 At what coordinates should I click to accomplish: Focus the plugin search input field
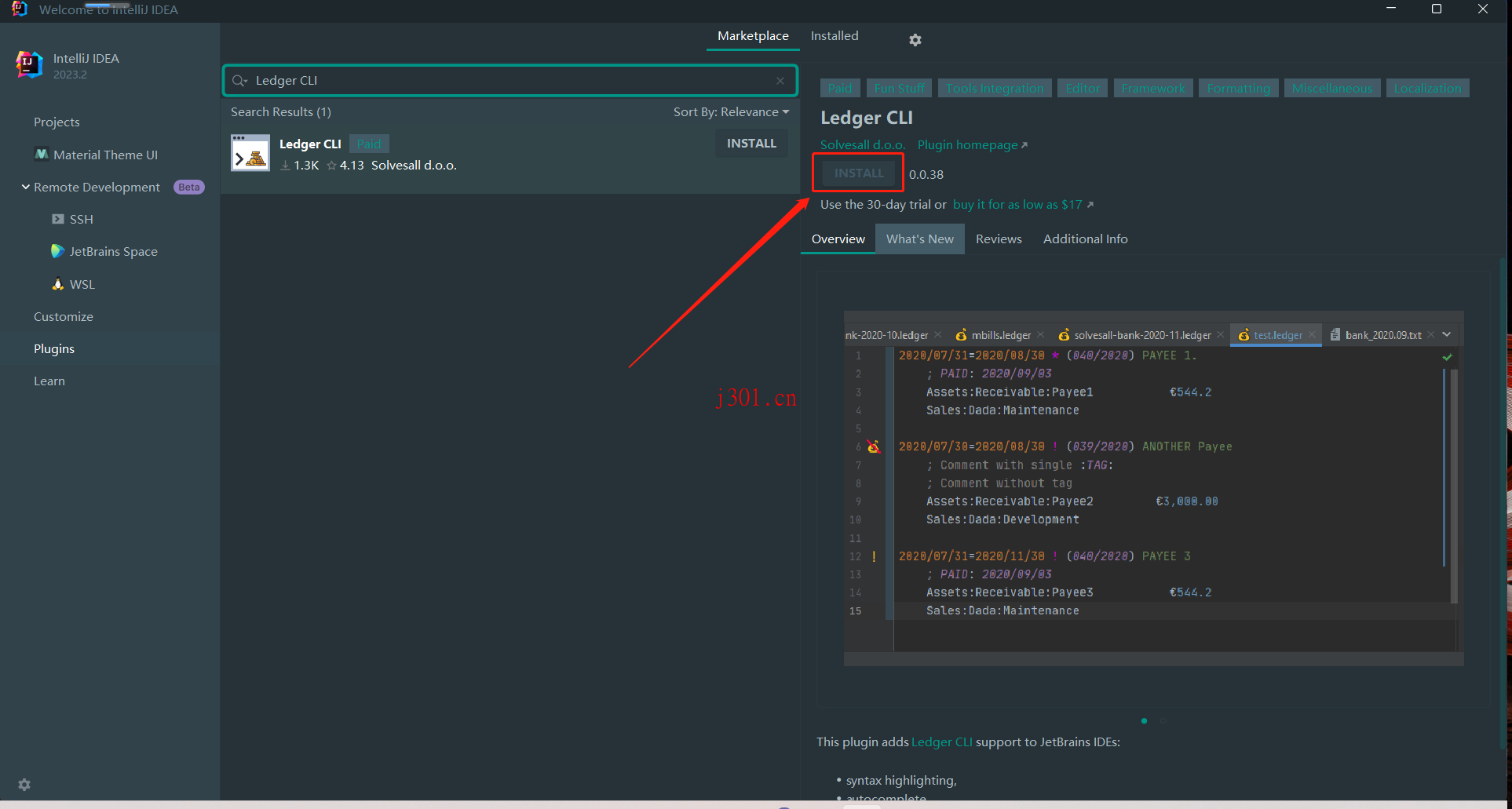pos(510,81)
